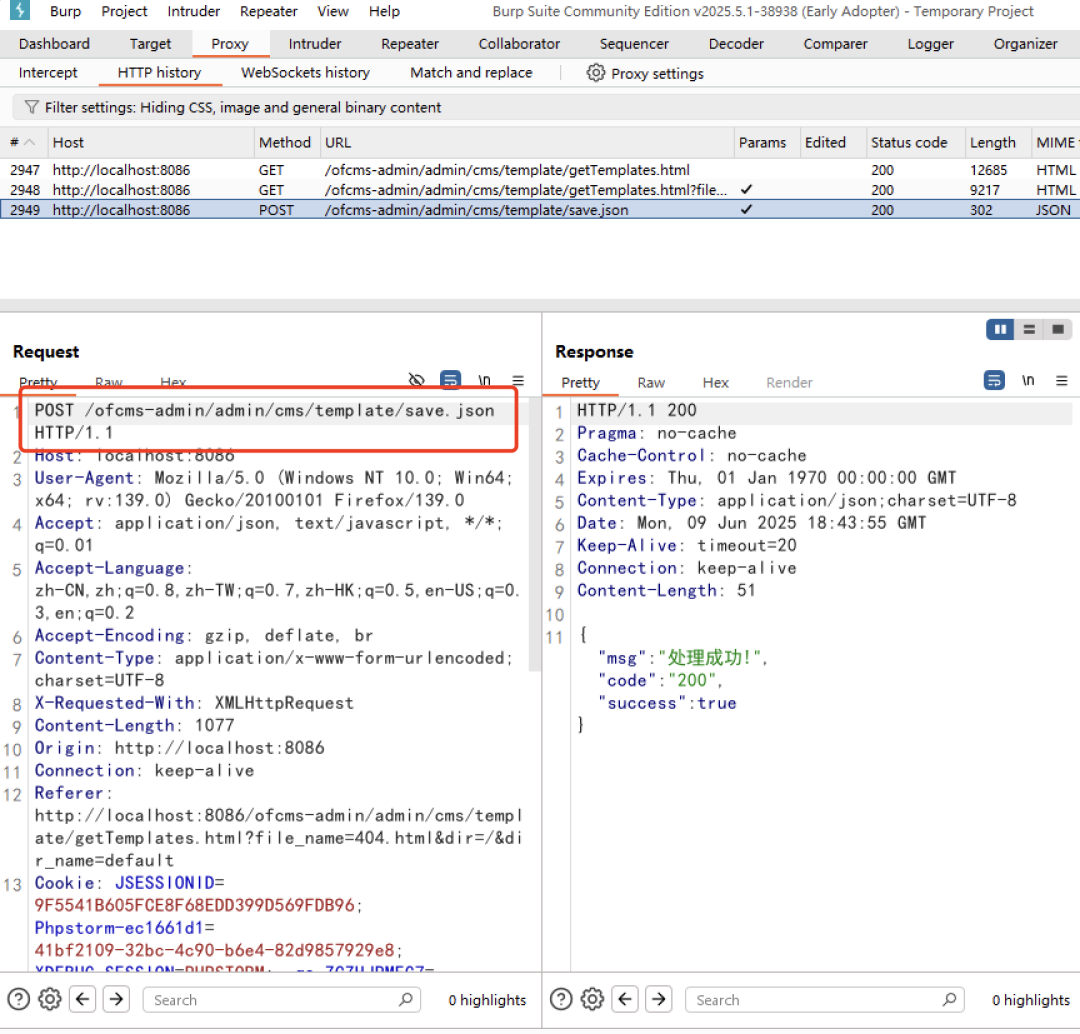The height and width of the screenshot is (1034, 1080).
Task: Click the magnifier icon in Request search
Action: click(406, 999)
